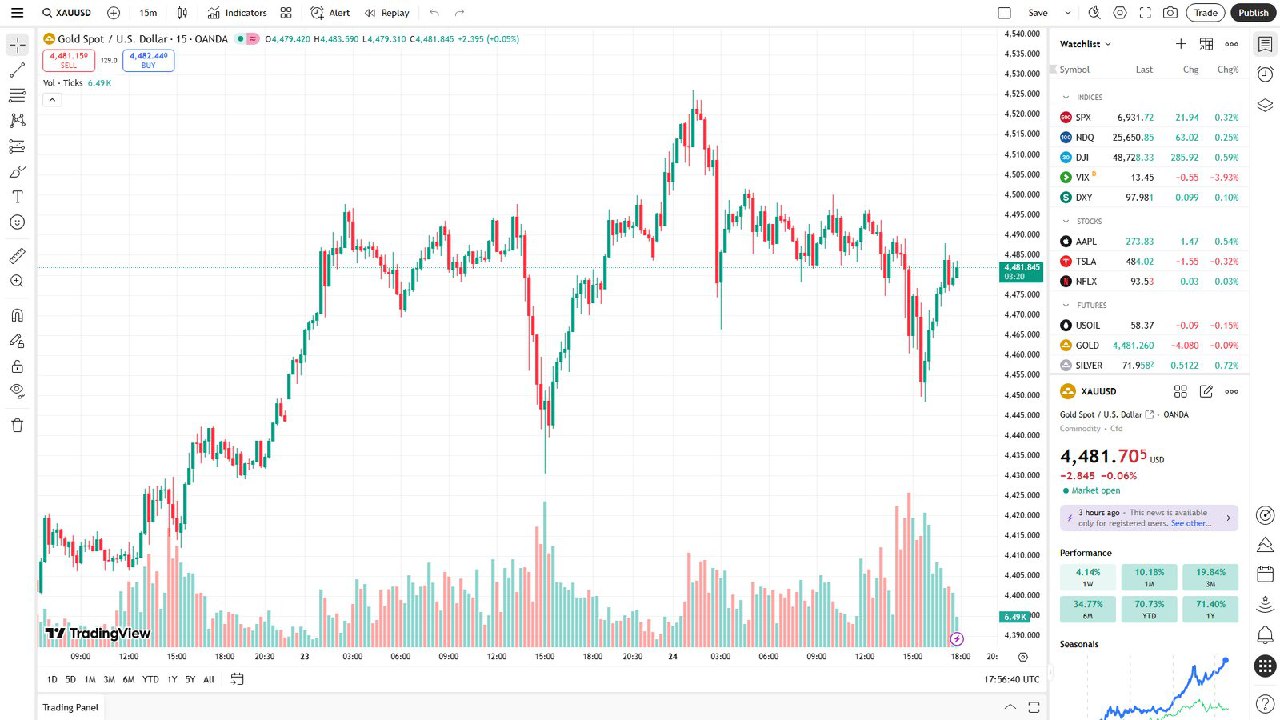The height and width of the screenshot is (720, 1280).
Task: Select the 1Y range at the chart bottom
Action: [172, 679]
